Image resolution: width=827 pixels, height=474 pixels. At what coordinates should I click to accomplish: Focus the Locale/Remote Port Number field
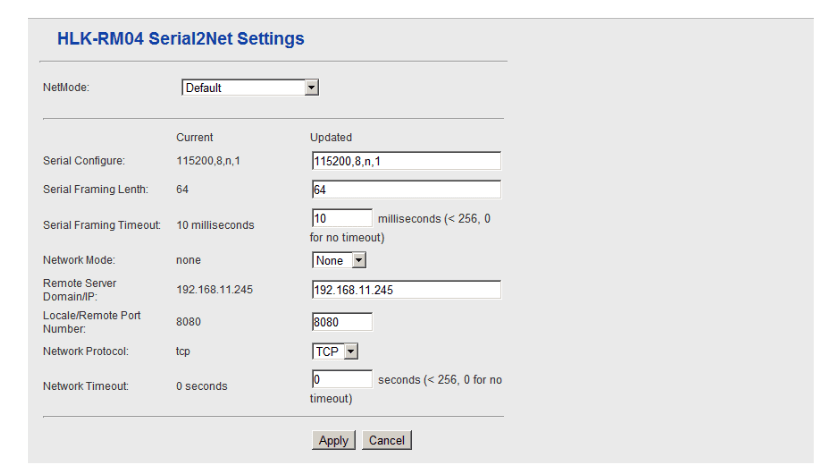[x=342, y=322]
